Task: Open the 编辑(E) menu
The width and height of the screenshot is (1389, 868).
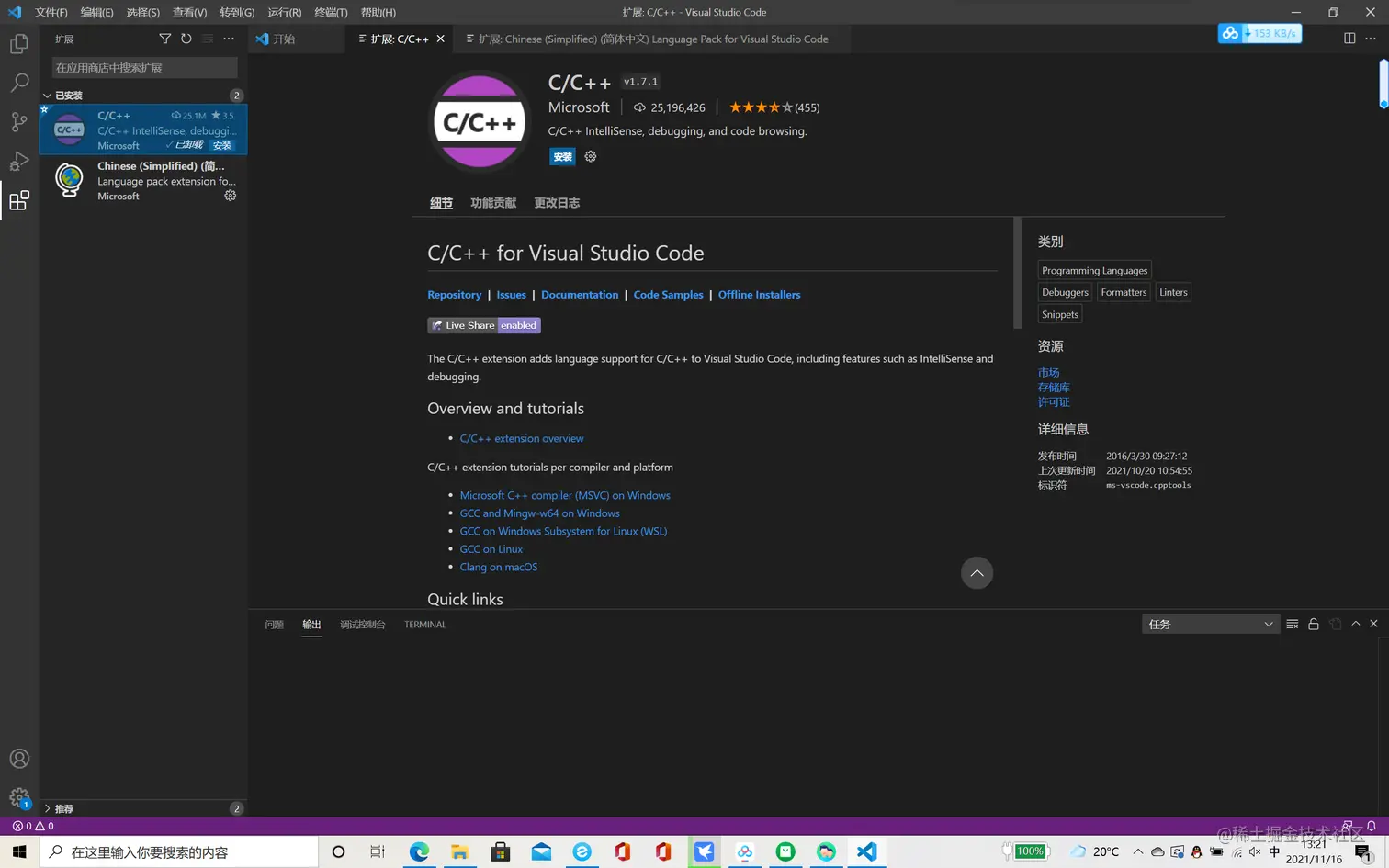Action: [96, 12]
